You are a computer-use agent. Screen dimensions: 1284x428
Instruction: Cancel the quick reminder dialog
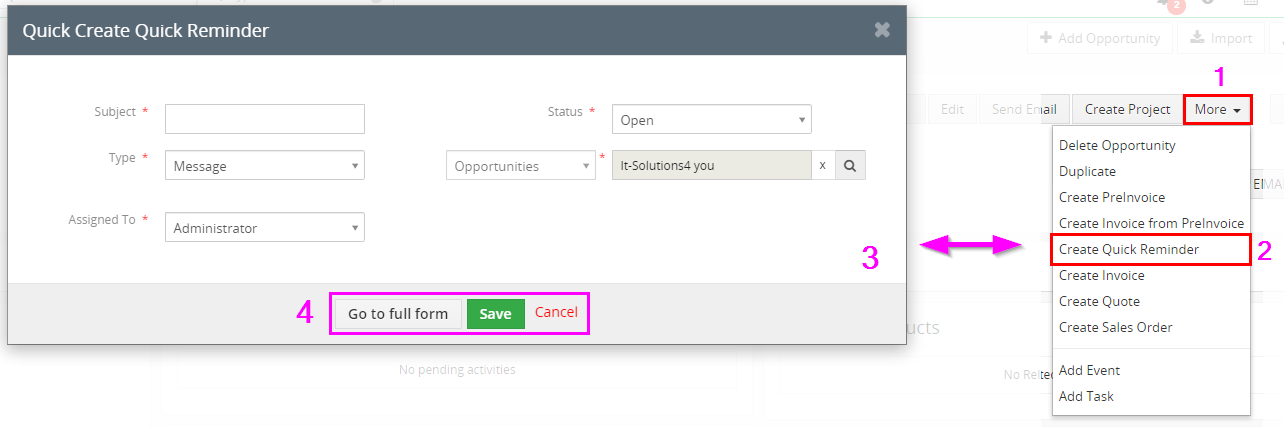point(556,312)
